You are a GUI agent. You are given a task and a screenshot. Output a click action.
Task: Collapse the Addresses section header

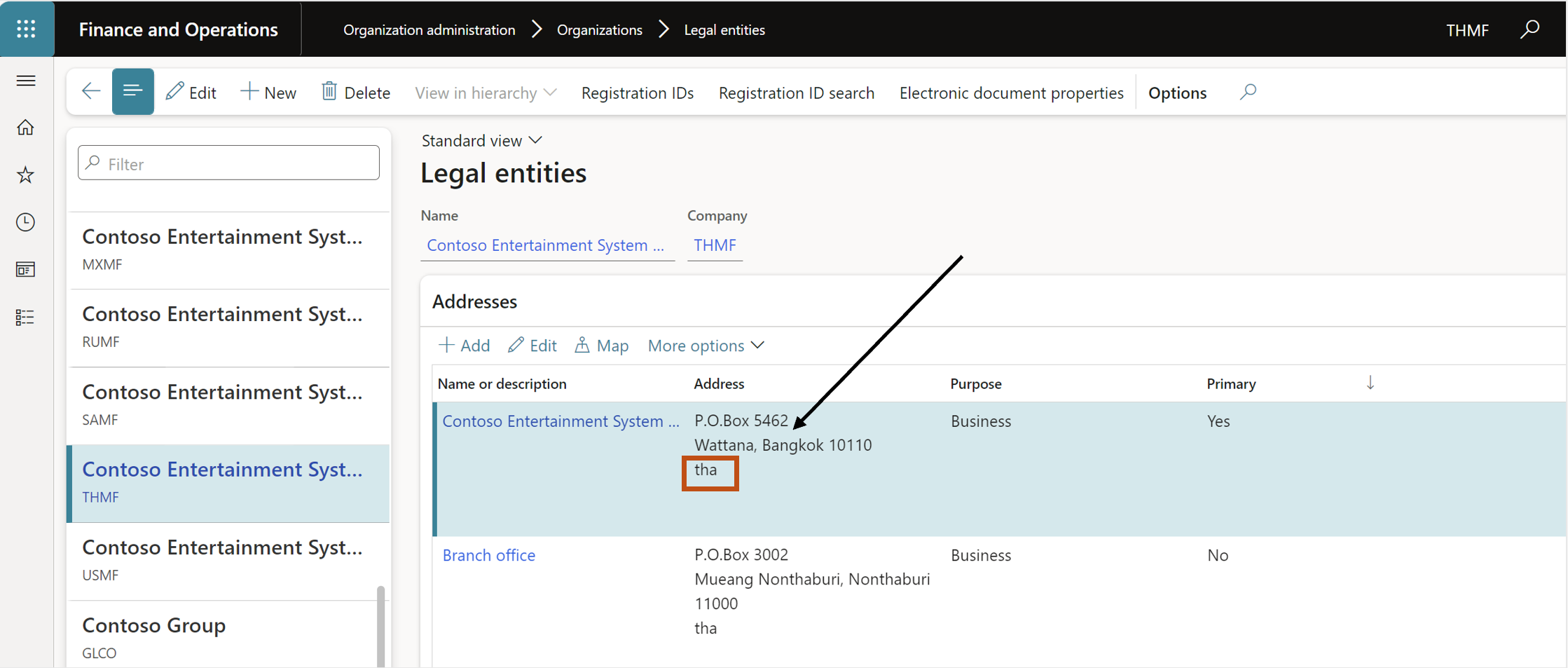coord(474,301)
